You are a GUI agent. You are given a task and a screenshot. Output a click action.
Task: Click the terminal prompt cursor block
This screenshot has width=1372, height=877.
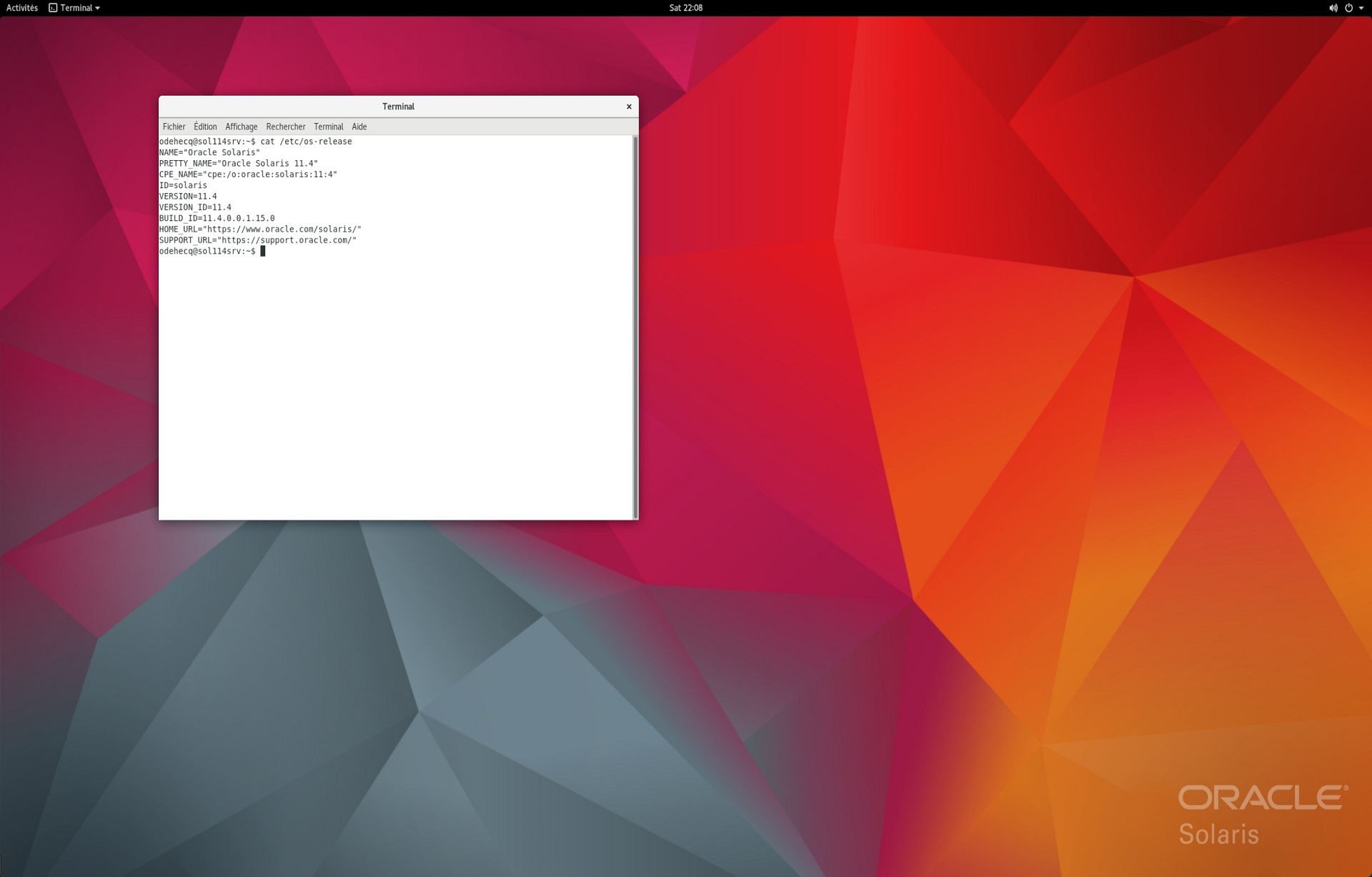tap(263, 251)
